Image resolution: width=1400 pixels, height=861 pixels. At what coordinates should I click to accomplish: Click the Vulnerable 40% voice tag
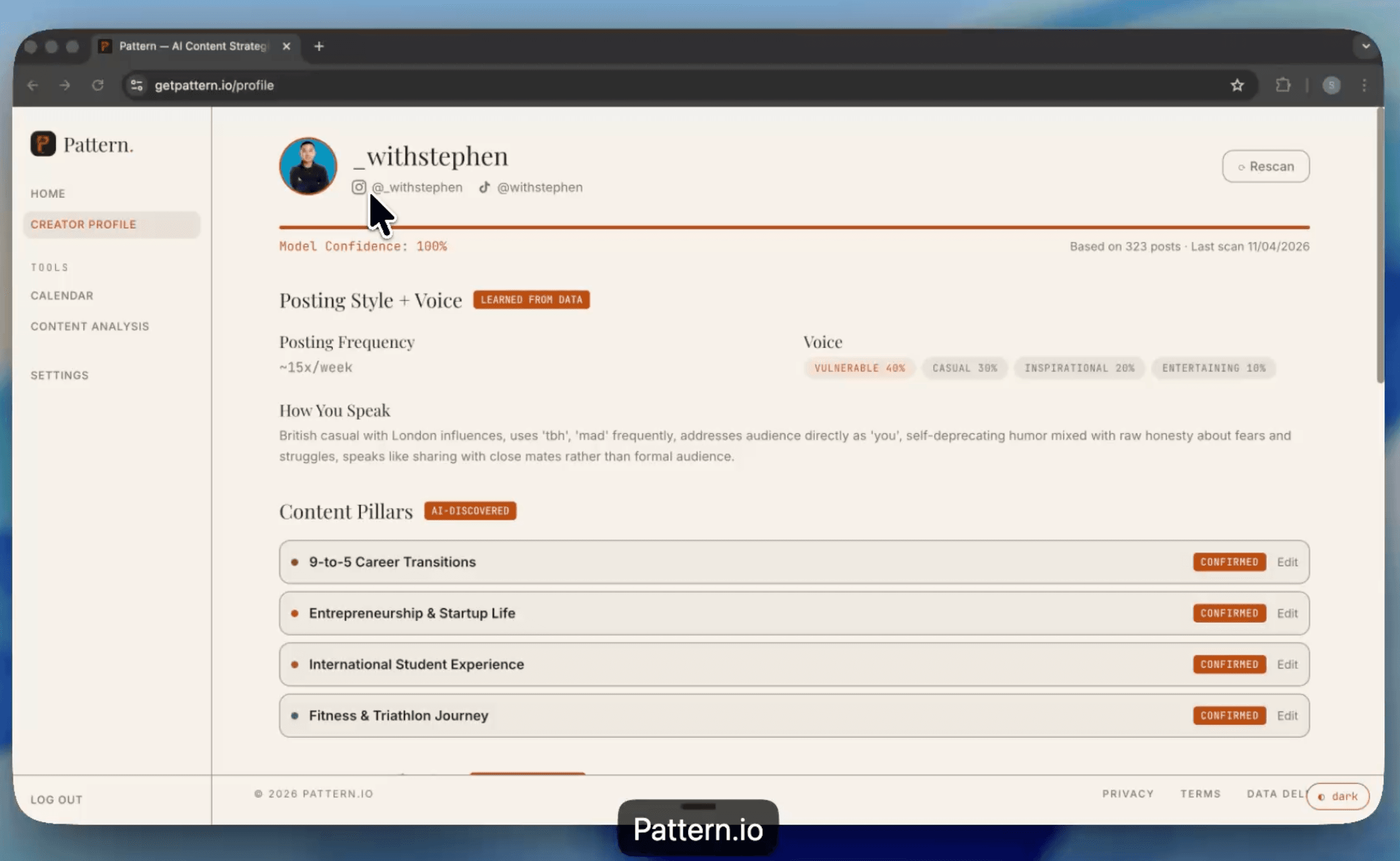[x=859, y=368]
